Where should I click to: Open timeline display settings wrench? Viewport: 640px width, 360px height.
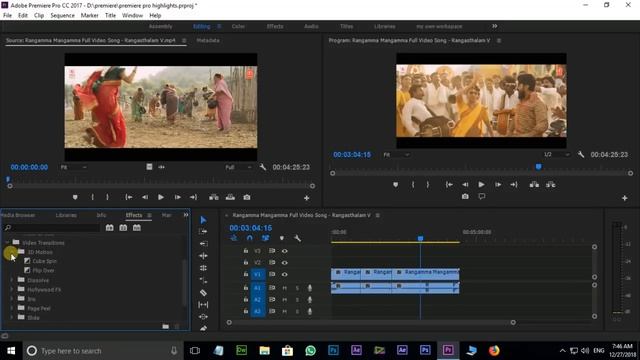point(298,238)
